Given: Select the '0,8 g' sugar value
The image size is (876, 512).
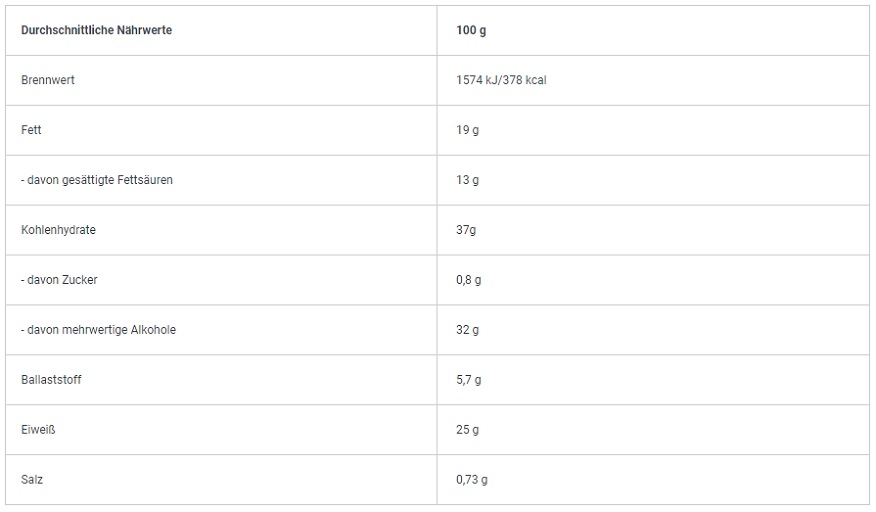Looking at the screenshot, I should click(x=469, y=280).
